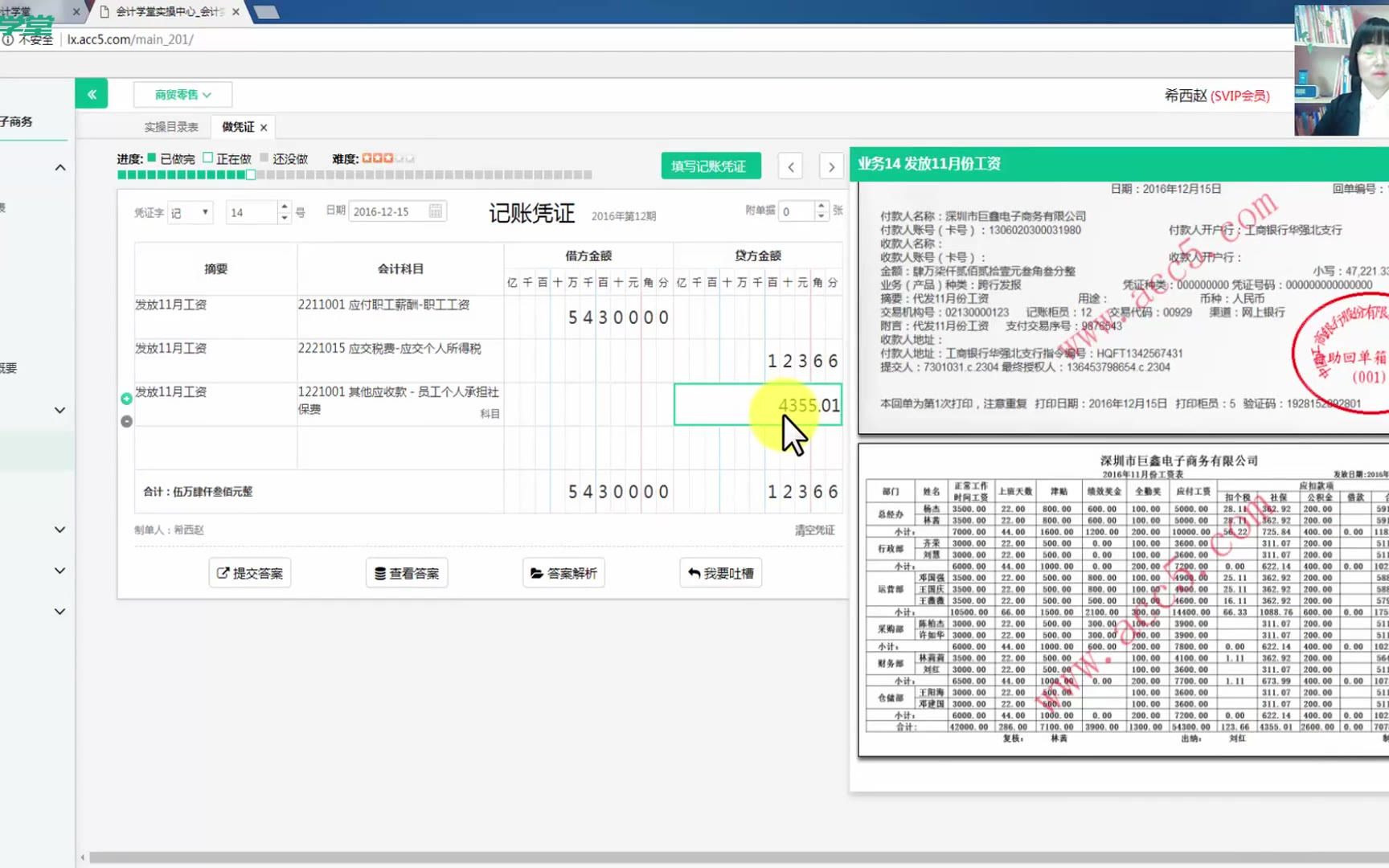Click the green plus icon to add voucher row
This screenshot has height=868, width=1389.
[126, 398]
